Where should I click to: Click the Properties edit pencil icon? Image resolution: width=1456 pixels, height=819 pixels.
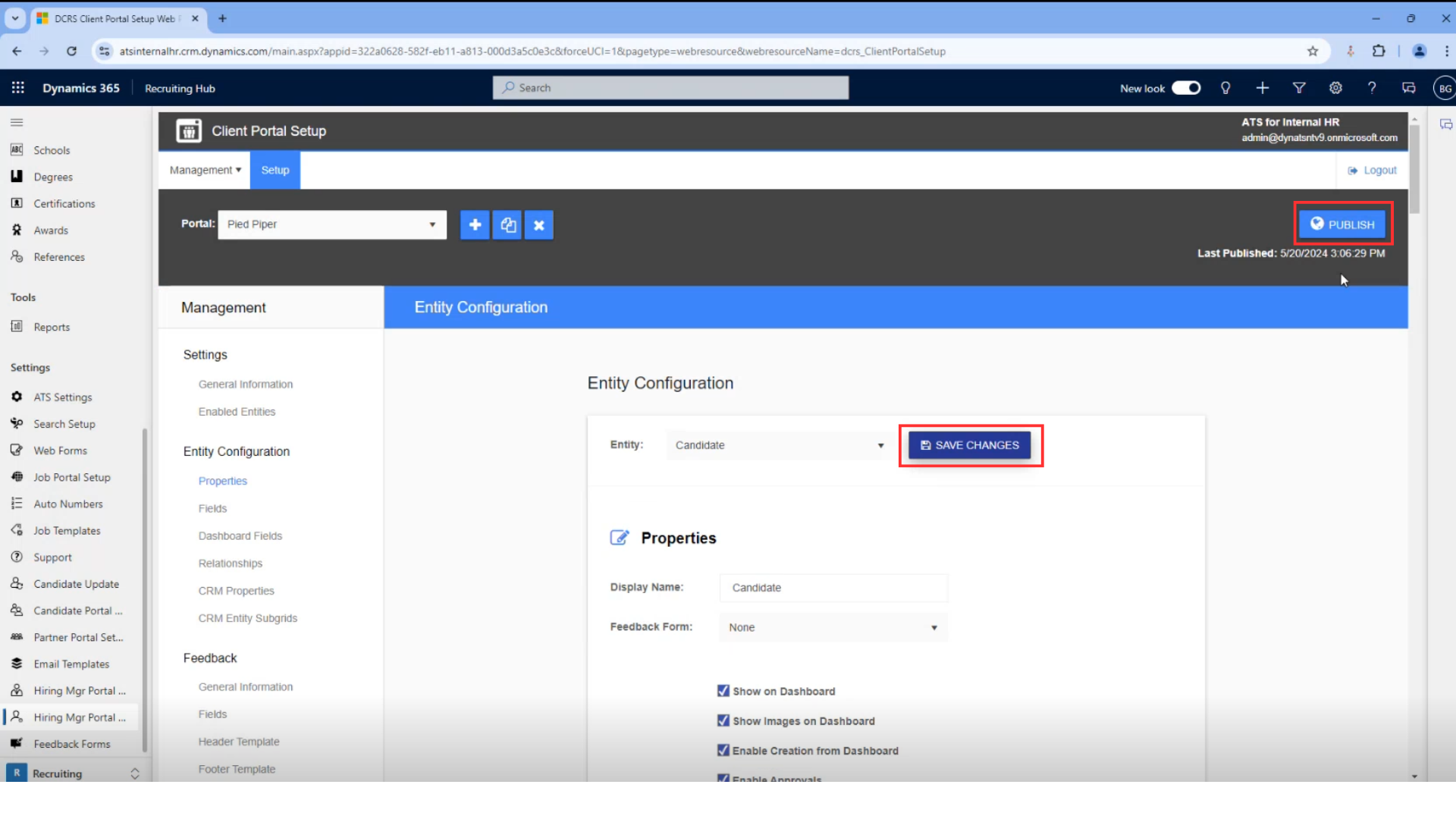click(x=620, y=538)
